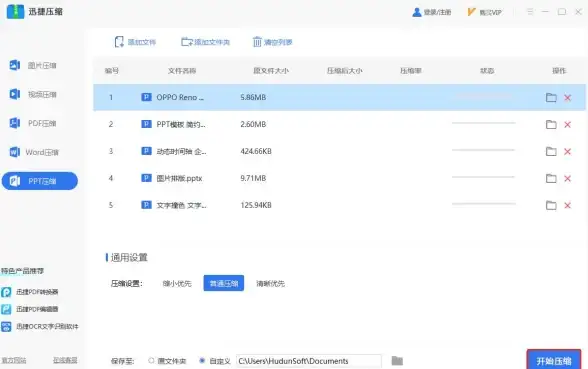This screenshot has height=369, width=588.
Task: Click the 文件名称 column header
Action: tap(182, 71)
